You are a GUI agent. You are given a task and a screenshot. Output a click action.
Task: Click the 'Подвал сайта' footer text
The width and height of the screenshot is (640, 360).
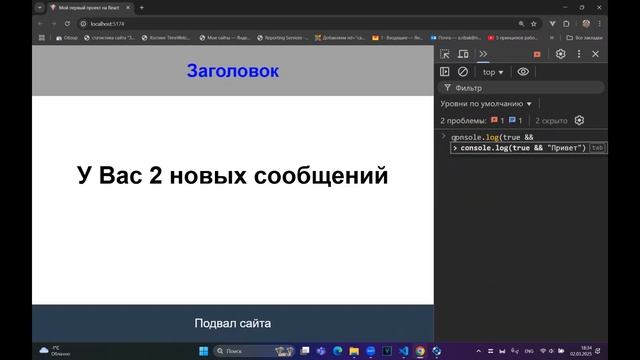[233, 323]
